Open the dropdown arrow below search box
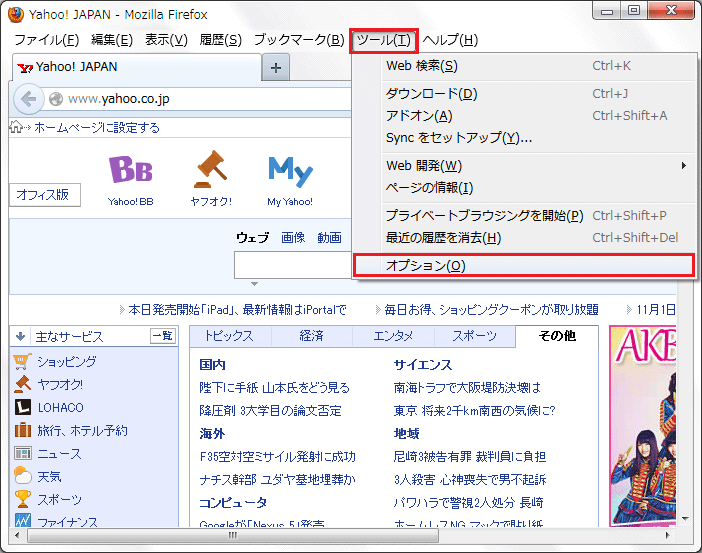Image resolution: width=702 pixels, height=553 pixels. (x=255, y=284)
